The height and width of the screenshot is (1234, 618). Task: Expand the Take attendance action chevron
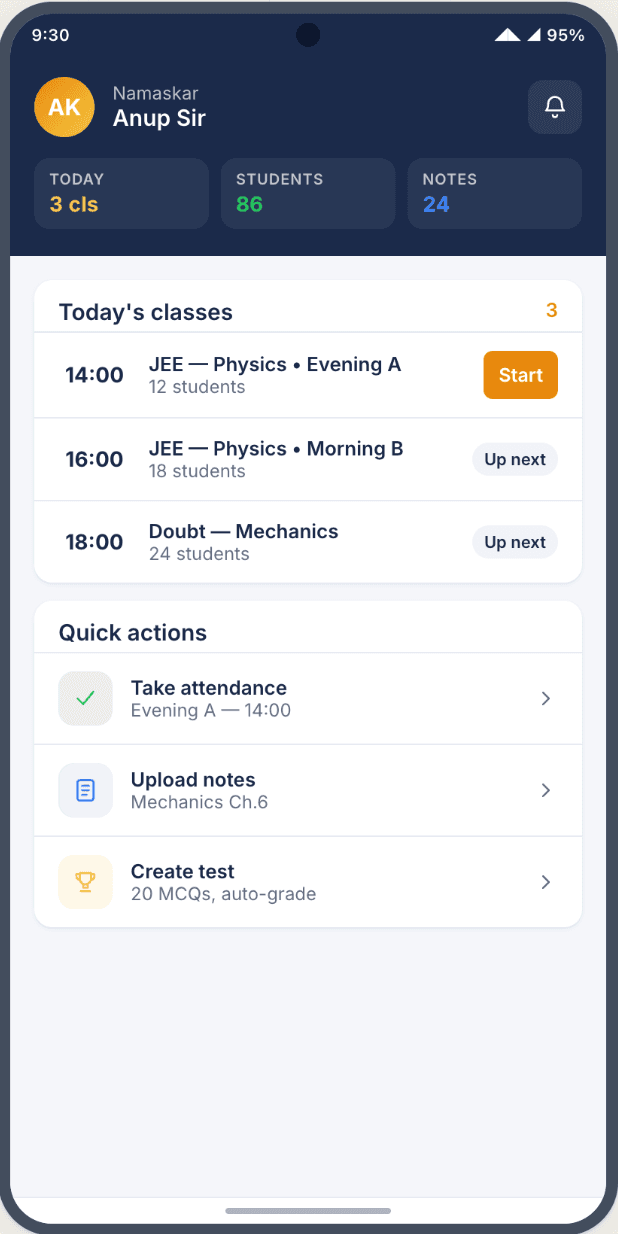coord(546,698)
